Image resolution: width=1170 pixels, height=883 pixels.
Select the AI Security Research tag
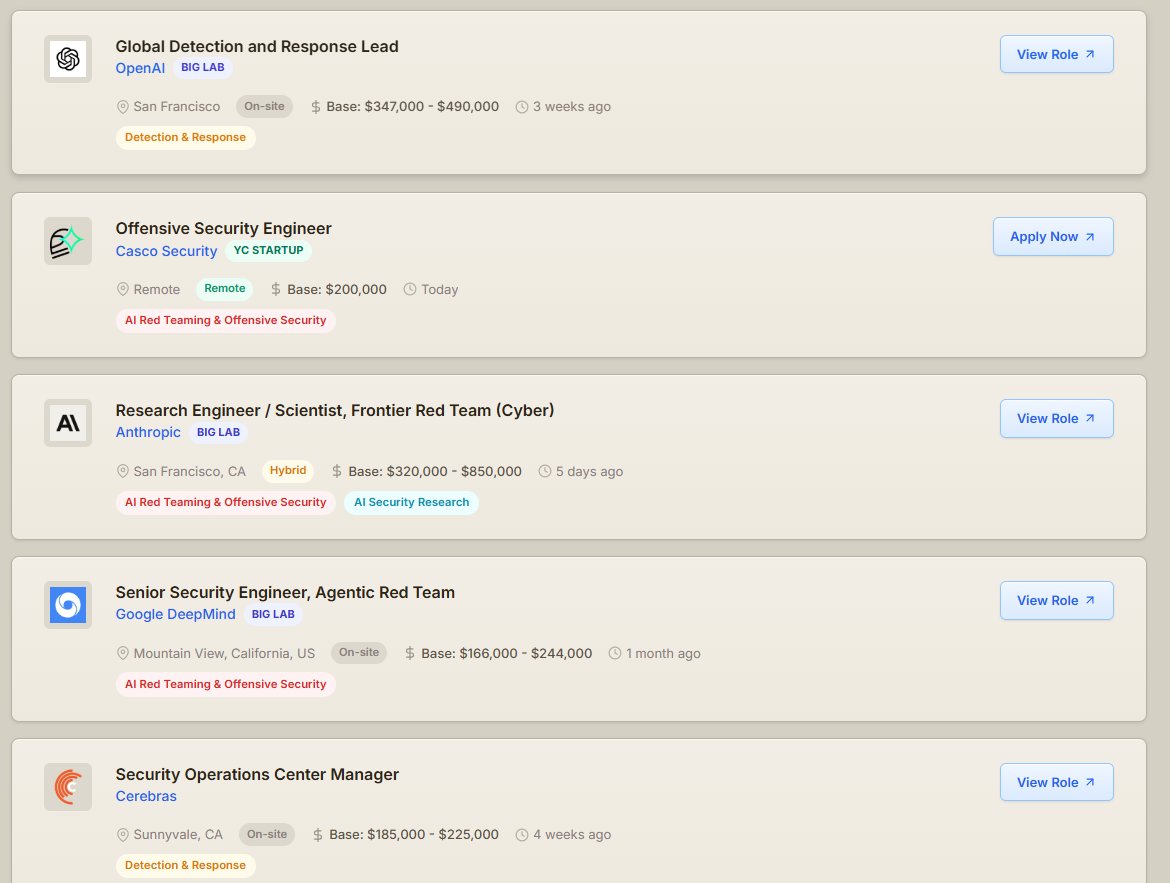pyautogui.click(x=411, y=502)
